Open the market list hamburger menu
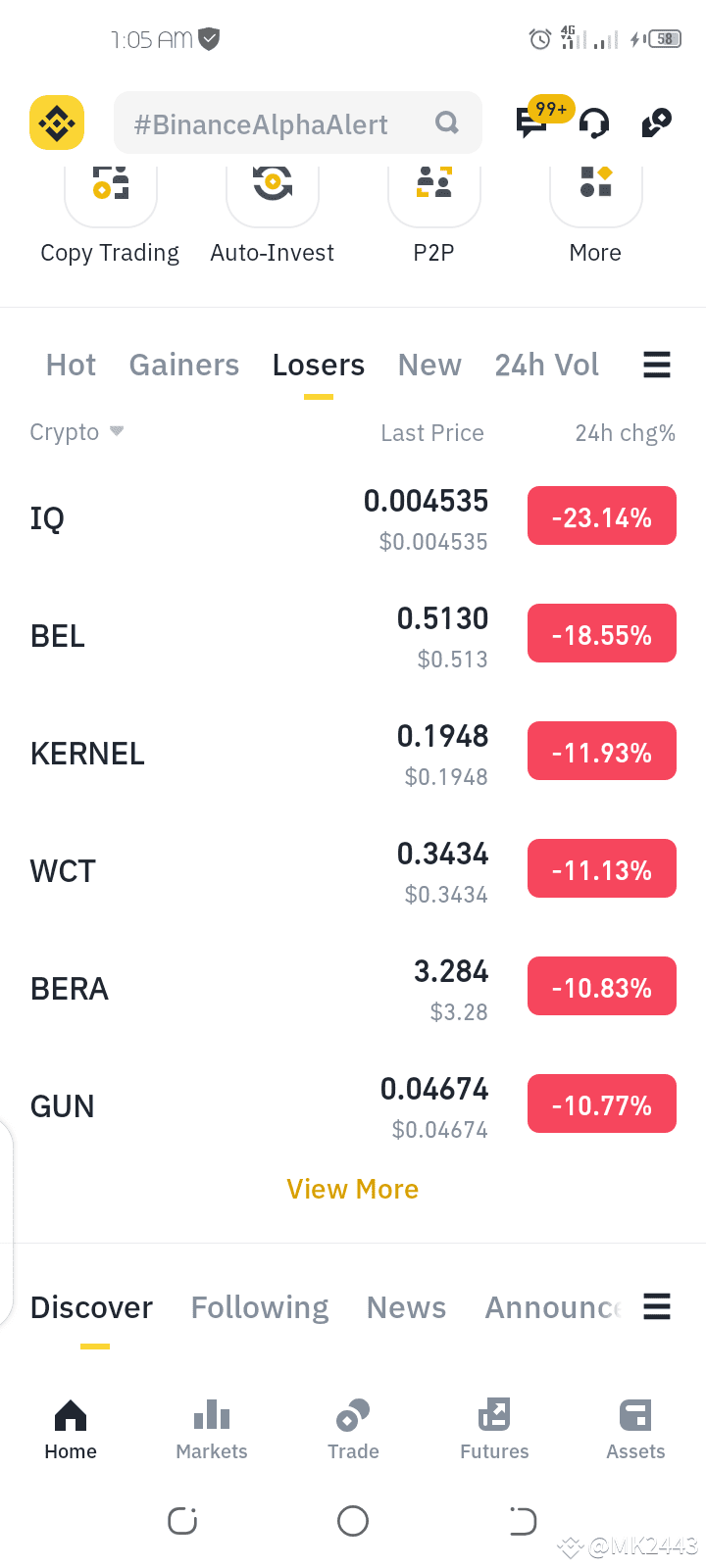 (x=657, y=365)
